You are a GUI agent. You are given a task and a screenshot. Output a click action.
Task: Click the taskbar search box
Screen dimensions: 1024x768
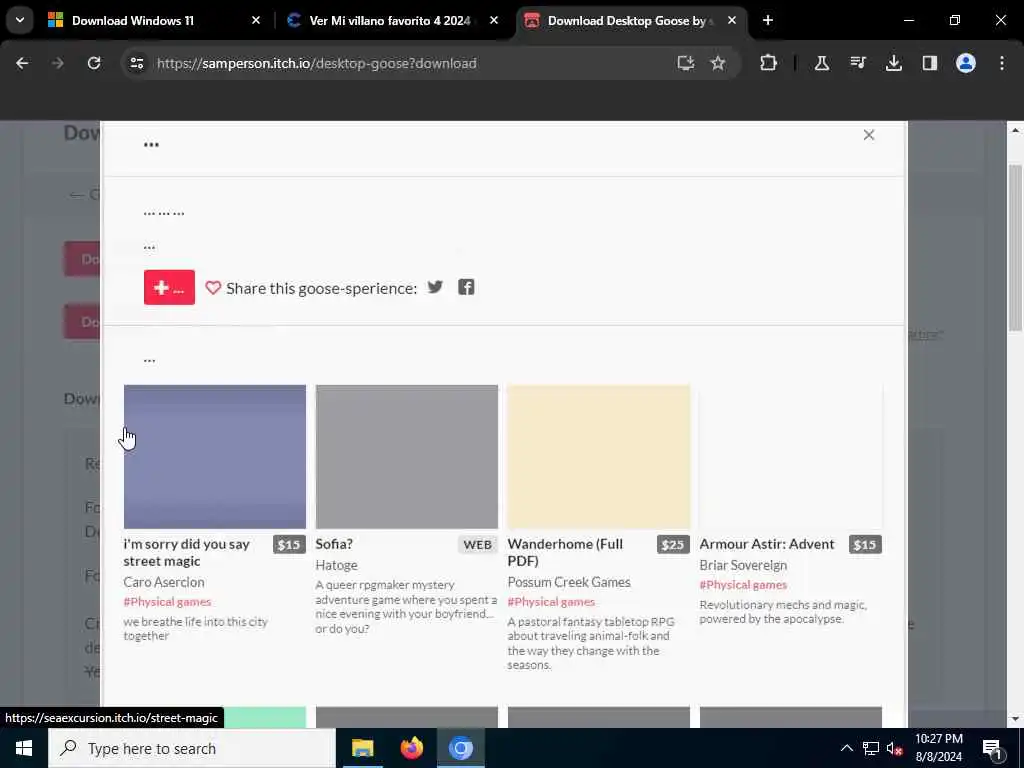point(191,748)
